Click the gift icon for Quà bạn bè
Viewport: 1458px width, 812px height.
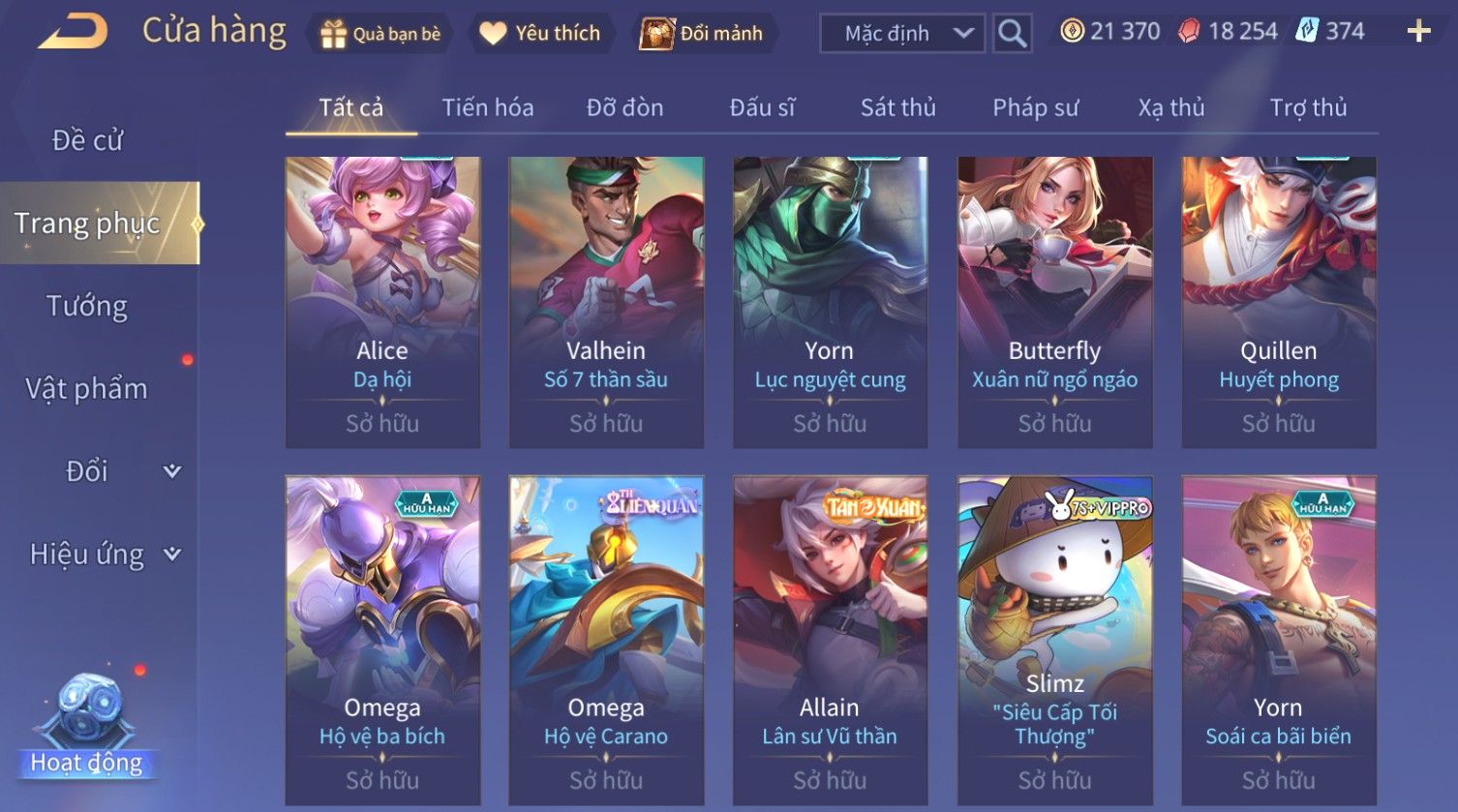pos(333,34)
